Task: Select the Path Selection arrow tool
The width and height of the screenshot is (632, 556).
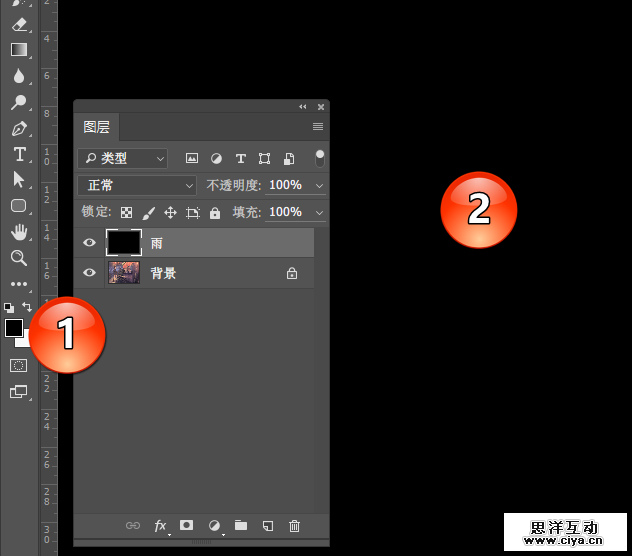Action: (19, 179)
